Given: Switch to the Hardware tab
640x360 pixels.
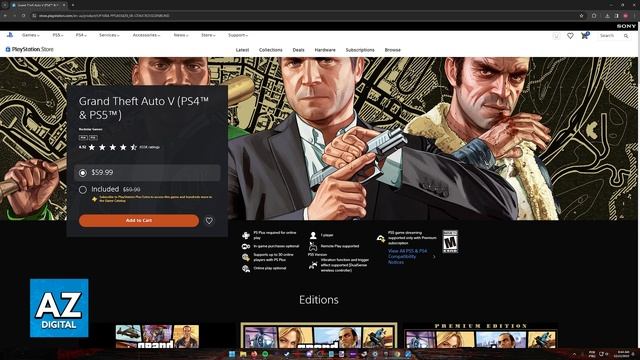Looking at the screenshot, I should [x=325, y=50].
